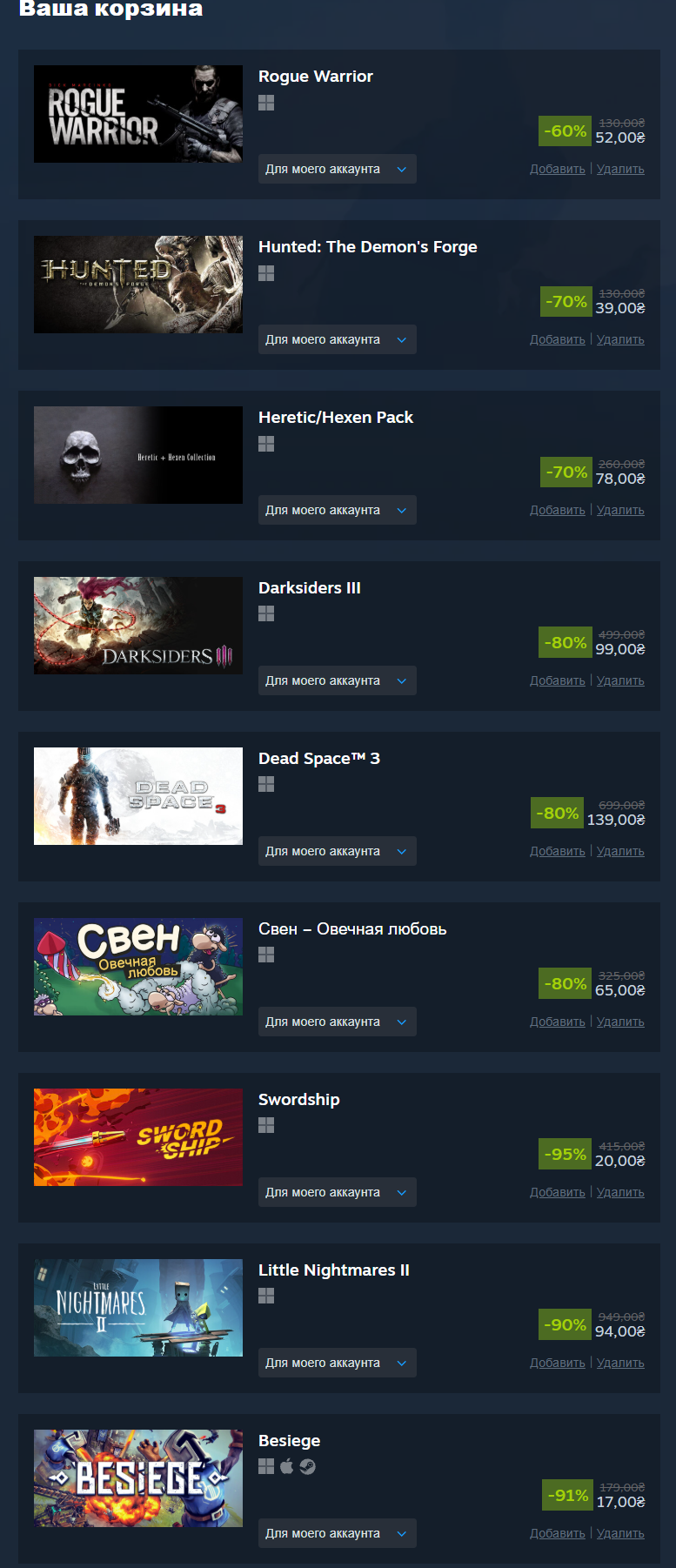Open the Свен Овечная любовь cover image

pyautogui.click(x=138, y=967)
